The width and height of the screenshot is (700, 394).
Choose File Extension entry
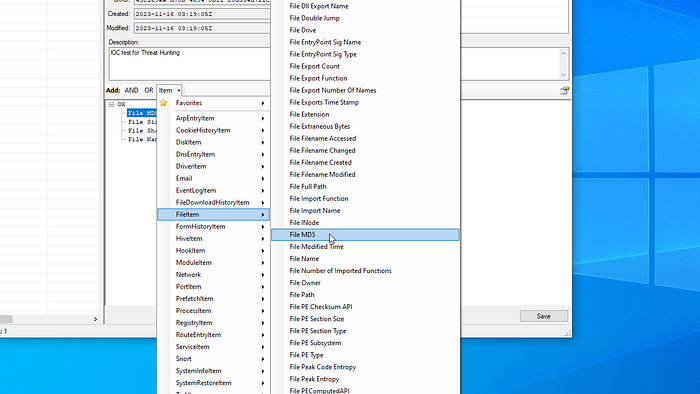pos(365,115)
